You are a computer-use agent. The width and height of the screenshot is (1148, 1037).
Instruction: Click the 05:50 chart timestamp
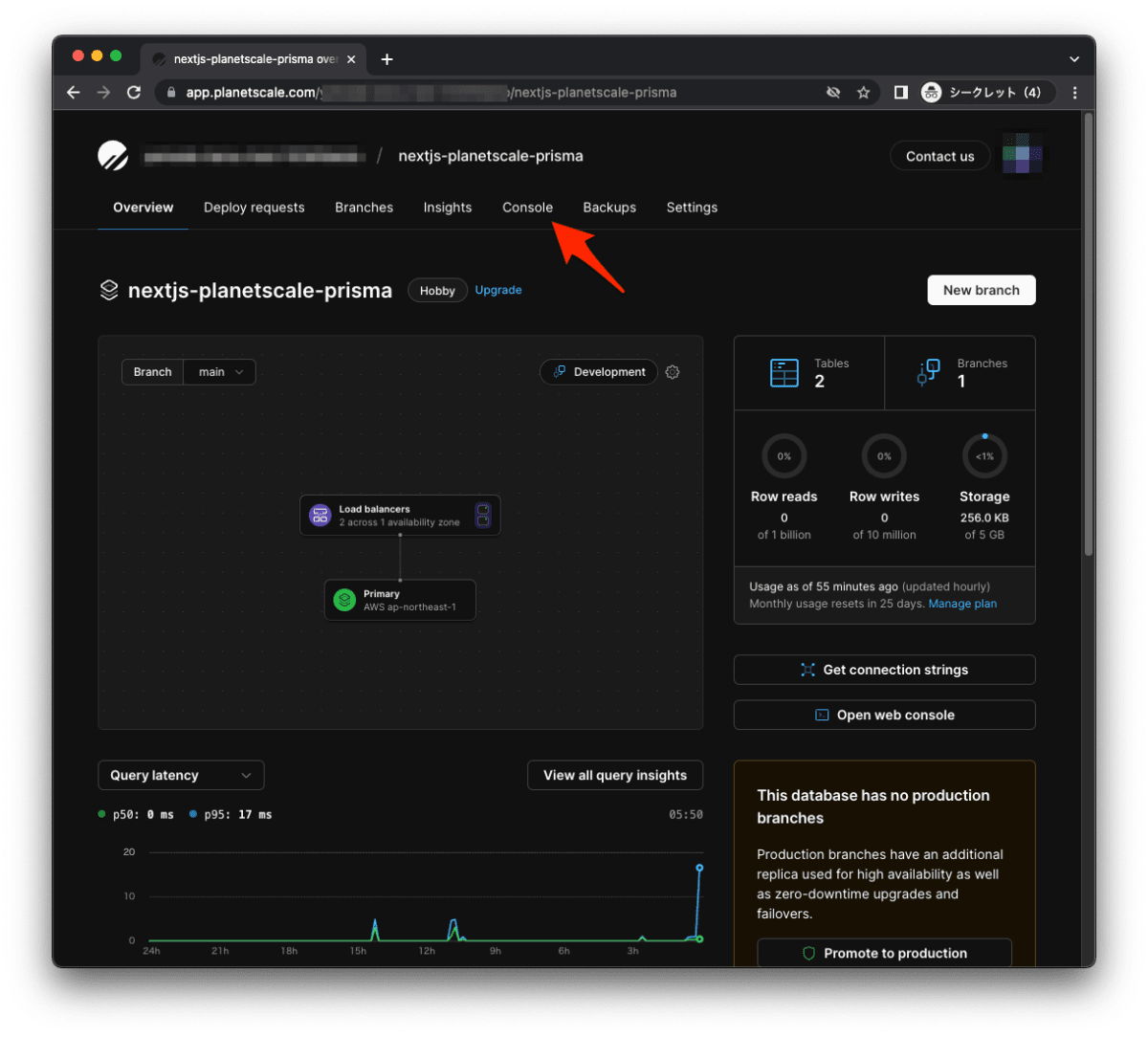point(686,815)
